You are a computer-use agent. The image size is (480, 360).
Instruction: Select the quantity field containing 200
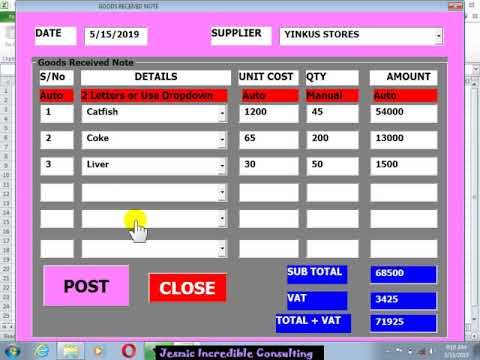[x=332, y=140]
